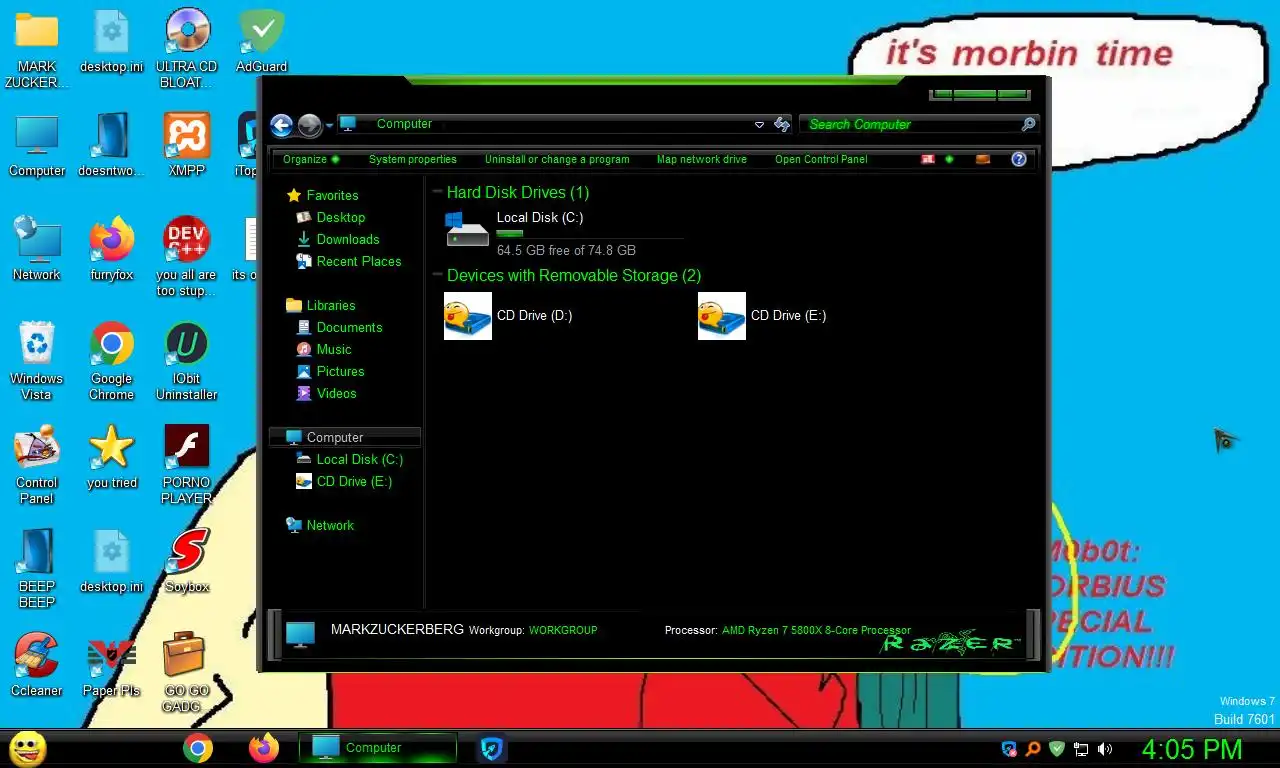Click the Search Computer field

[910, 124]
